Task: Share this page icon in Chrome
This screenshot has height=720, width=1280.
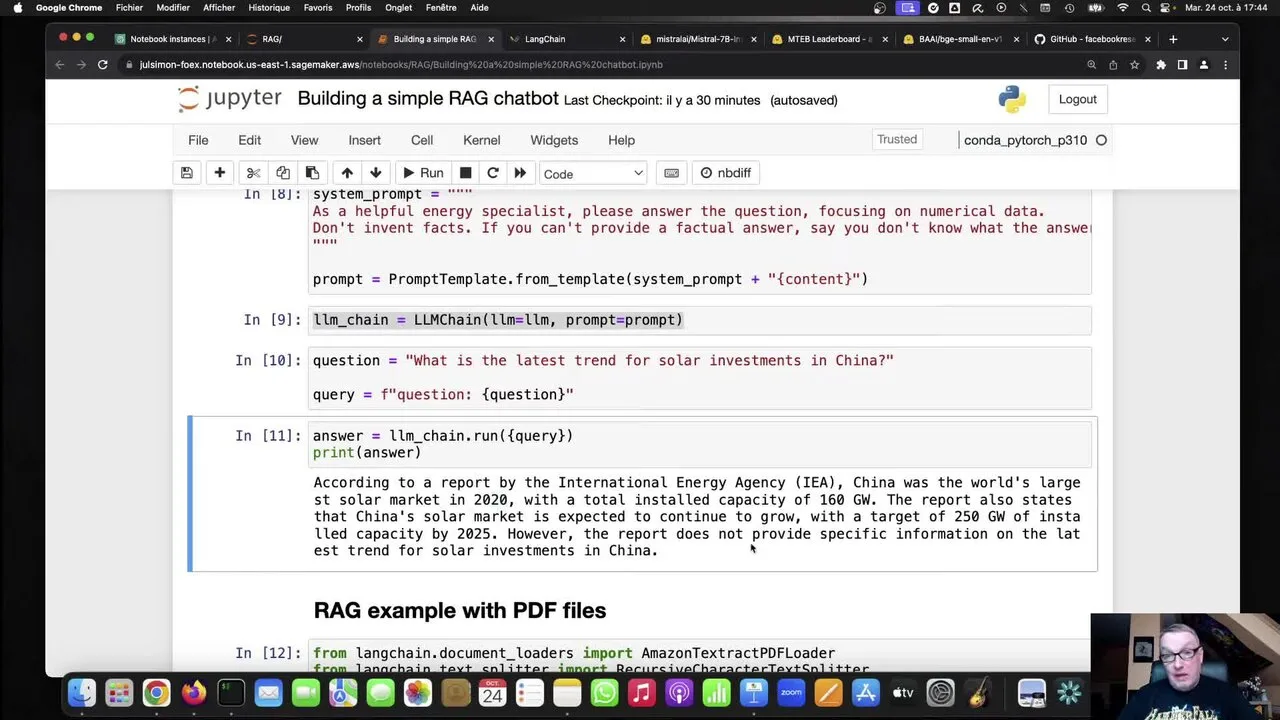Action: pos(1113,65)
